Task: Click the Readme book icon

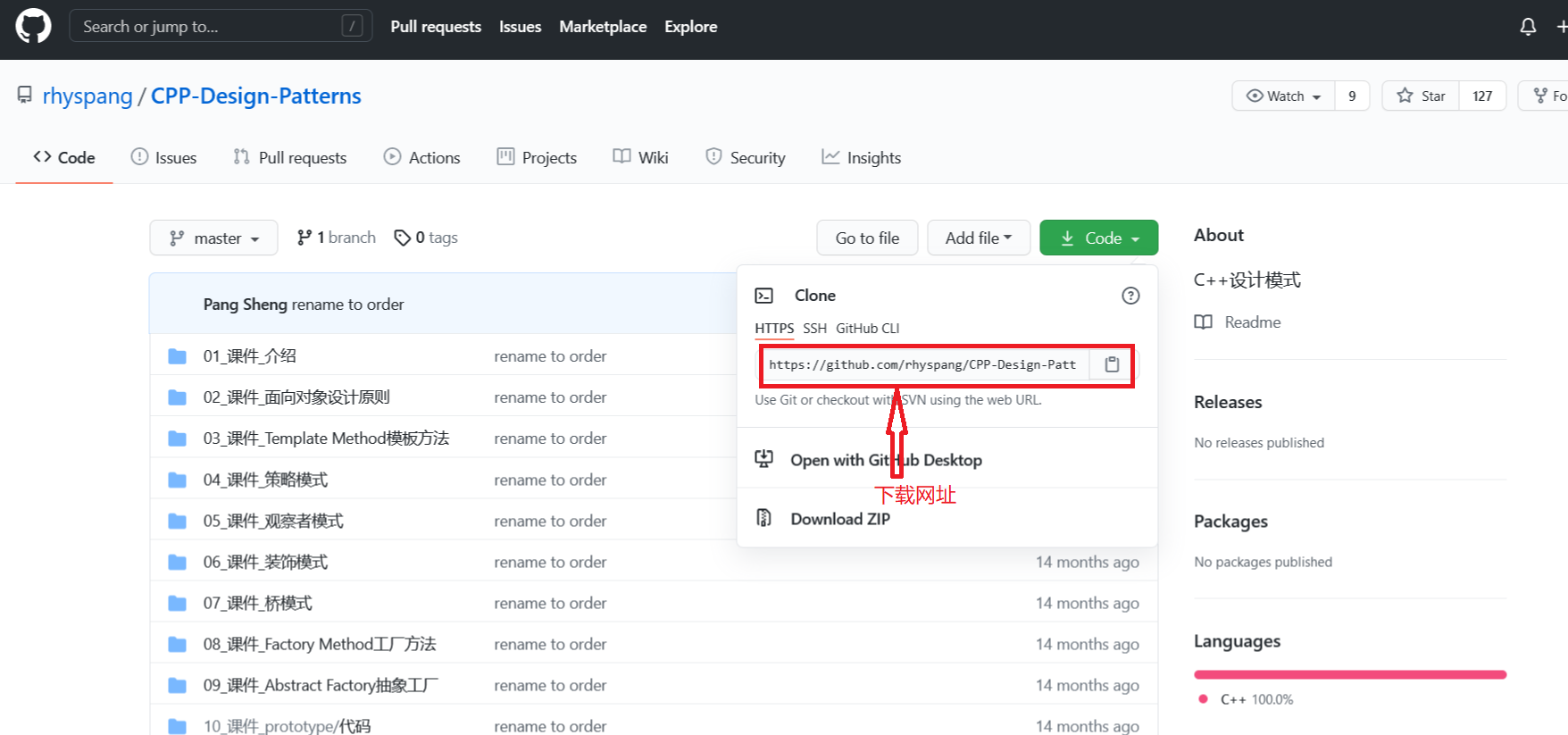Action: coord(1204,322)
